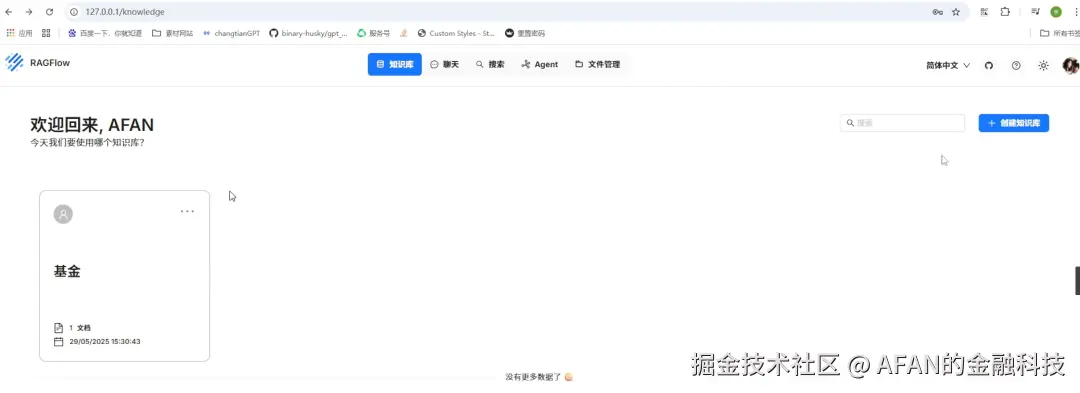The height and width of the screenshot is (393, 1080).
Task: Open the 应用 apps bookmark
Action: 19,33
